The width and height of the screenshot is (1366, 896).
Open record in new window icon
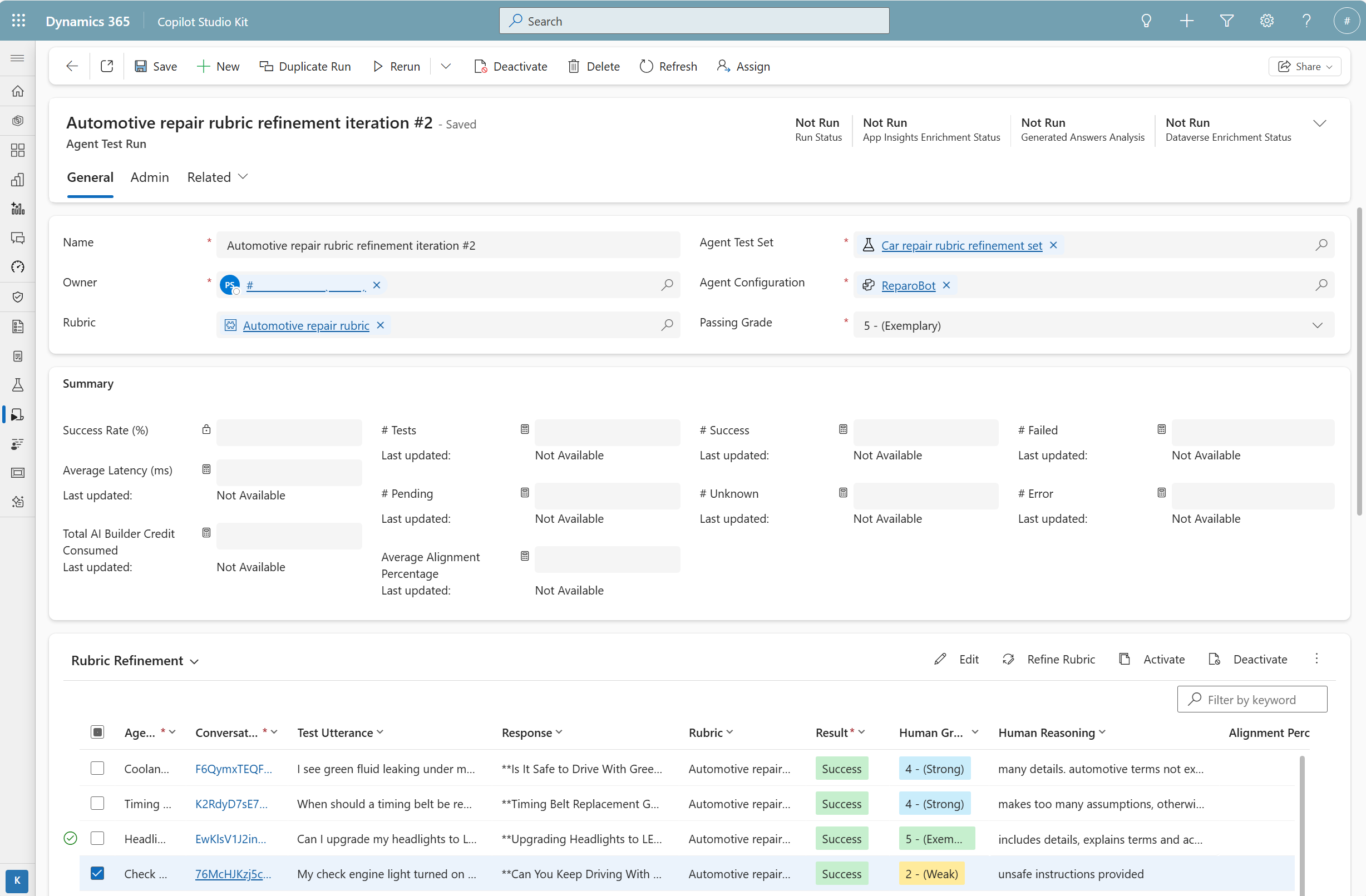107,67
